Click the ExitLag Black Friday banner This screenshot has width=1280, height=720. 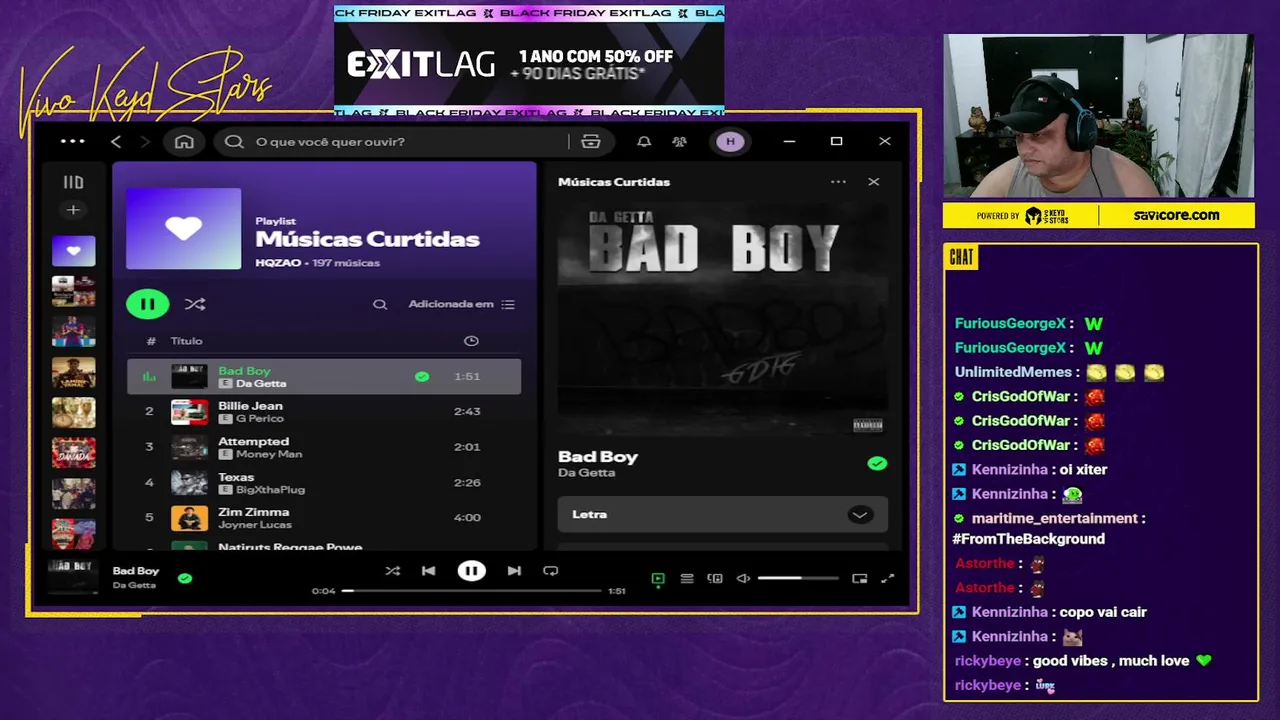(x=529, y=61)
